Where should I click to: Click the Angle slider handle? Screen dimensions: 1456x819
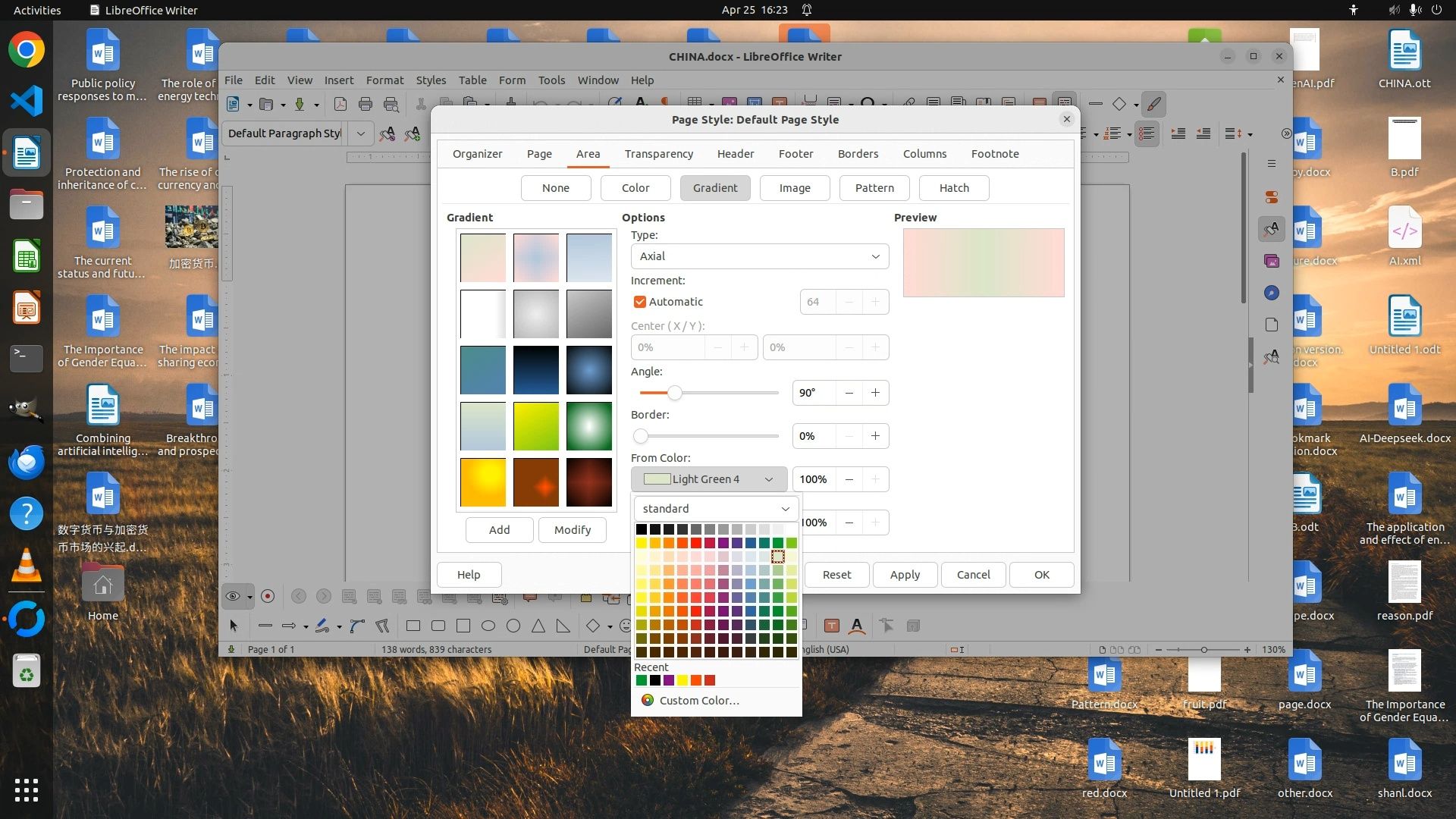[674, 393]
